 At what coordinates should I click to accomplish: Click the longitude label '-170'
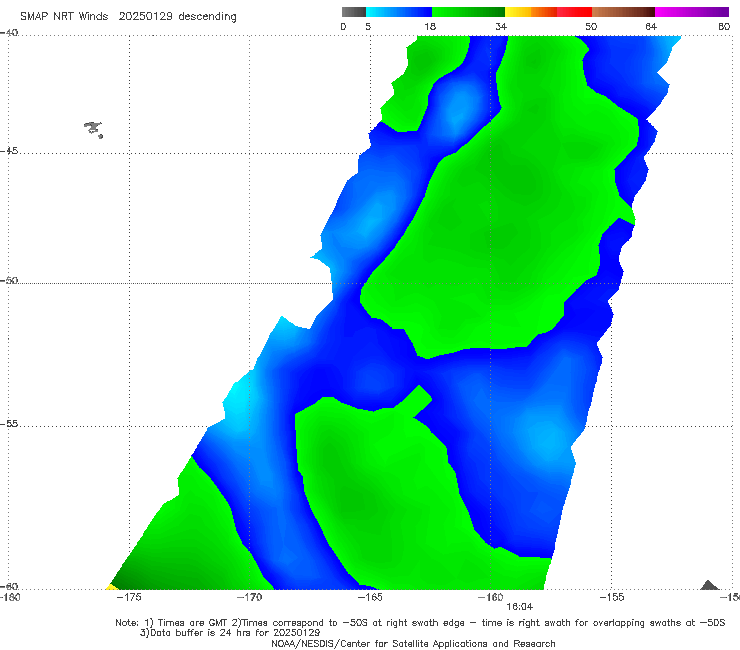tap(249, 597)
